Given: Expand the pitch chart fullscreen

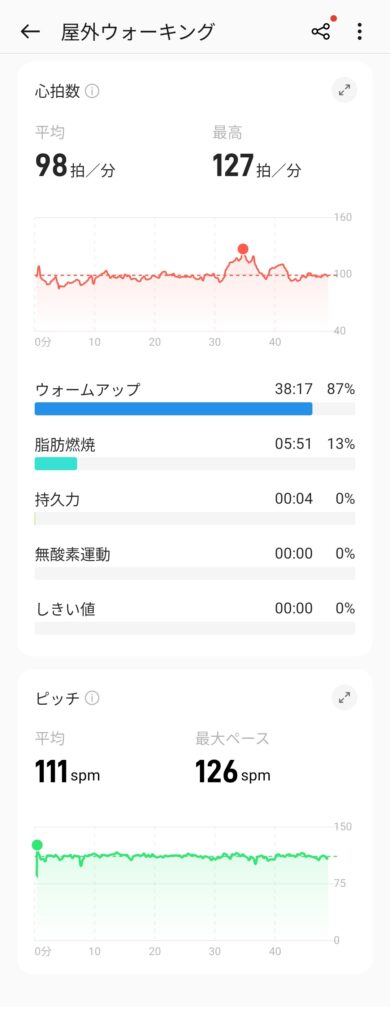Looking at the screenshot, I should 344,697.
